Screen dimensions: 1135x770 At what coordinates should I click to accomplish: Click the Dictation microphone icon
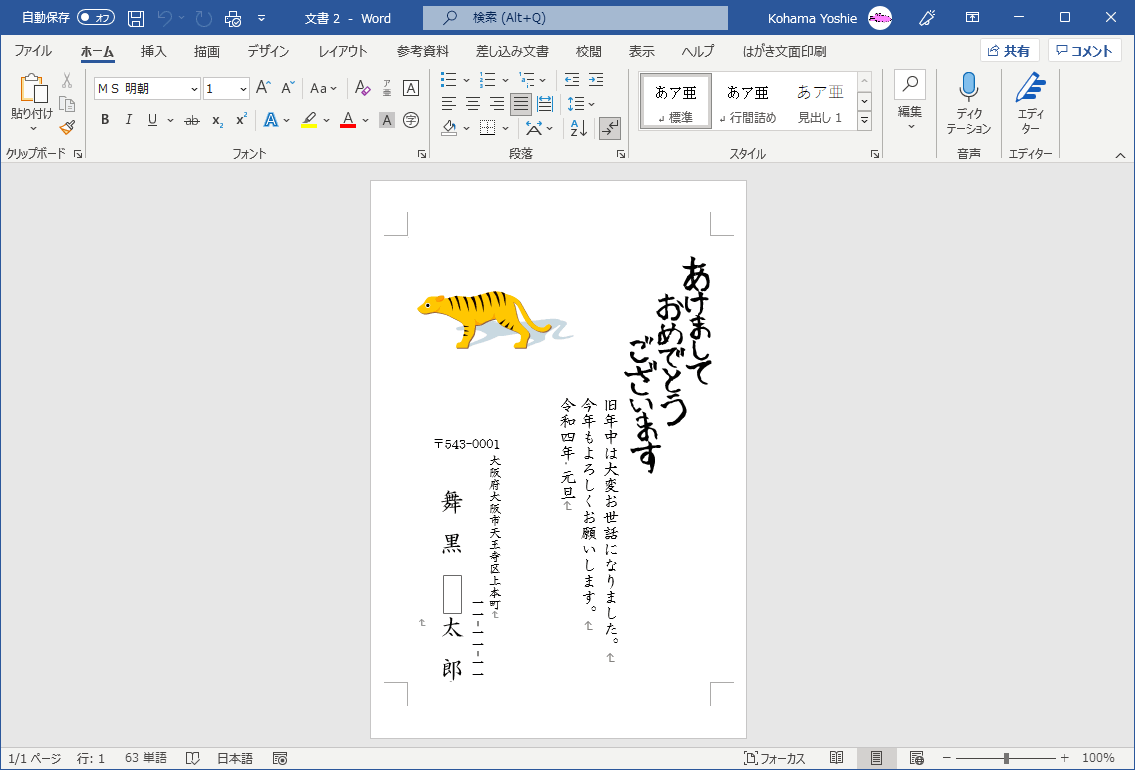point(968,88)
